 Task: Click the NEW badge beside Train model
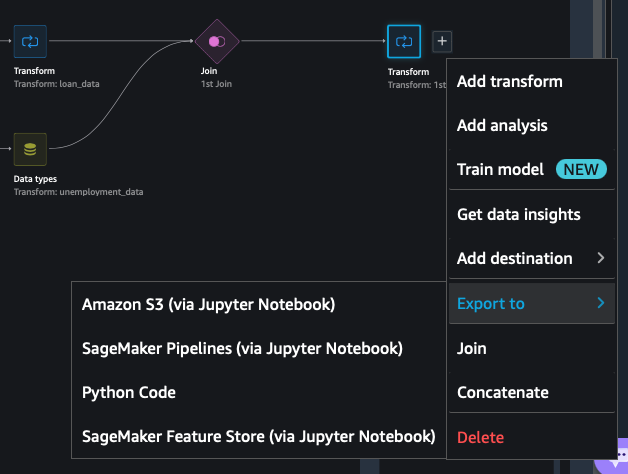pyautogui.click(x=581, y=169)
